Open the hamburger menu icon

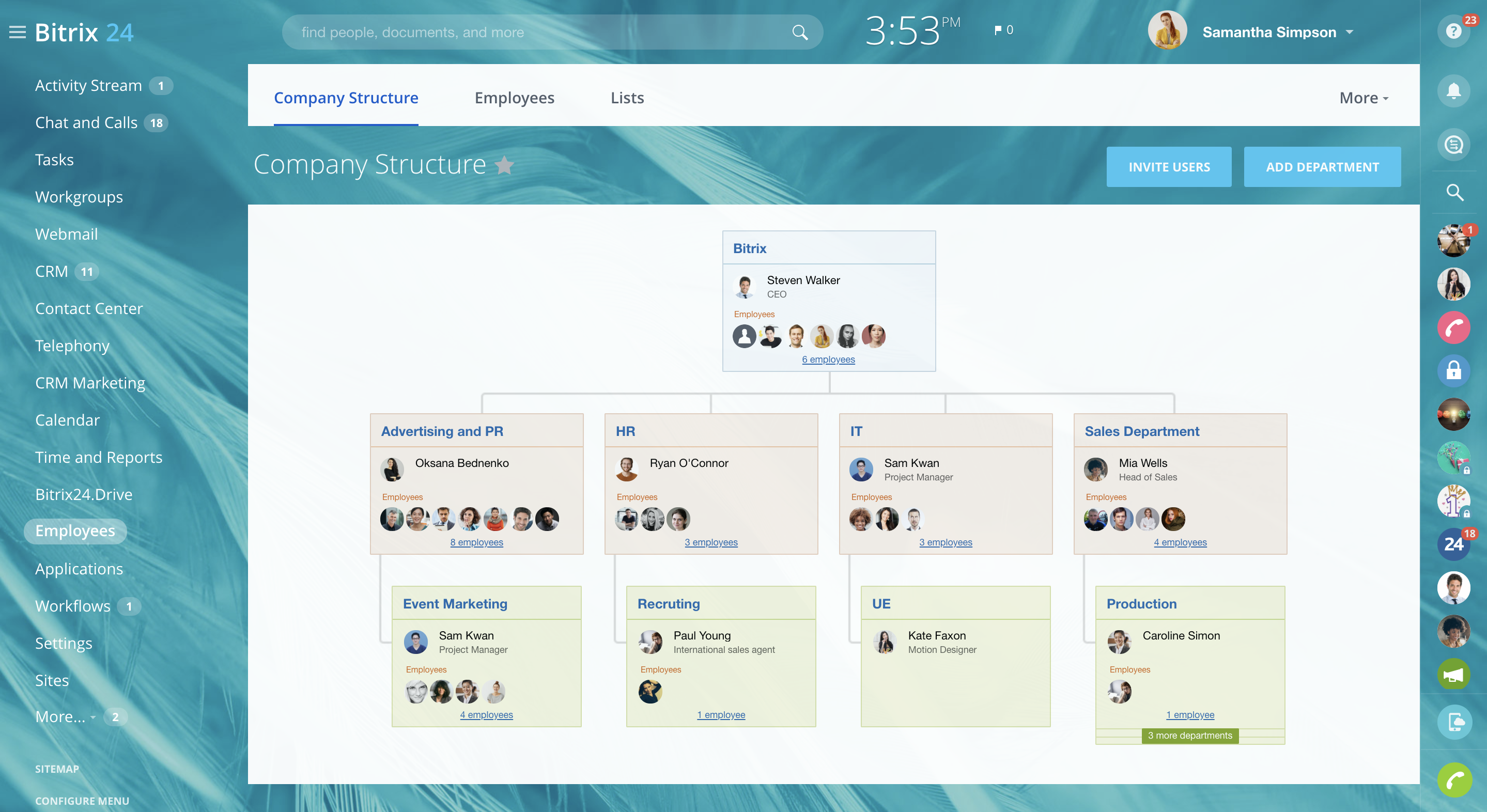tap(18, 33)
